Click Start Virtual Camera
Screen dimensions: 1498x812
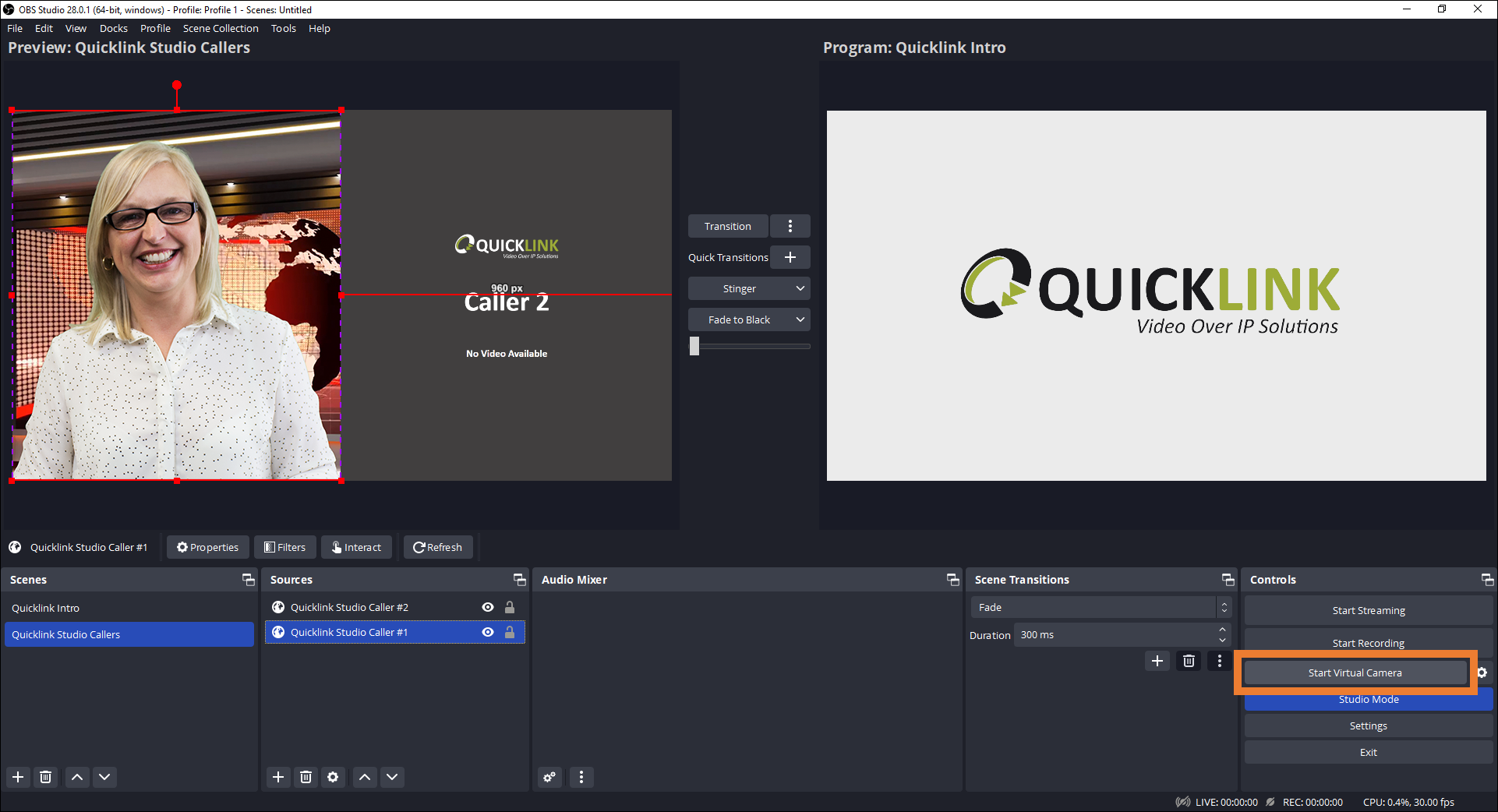click(1355, 673)
